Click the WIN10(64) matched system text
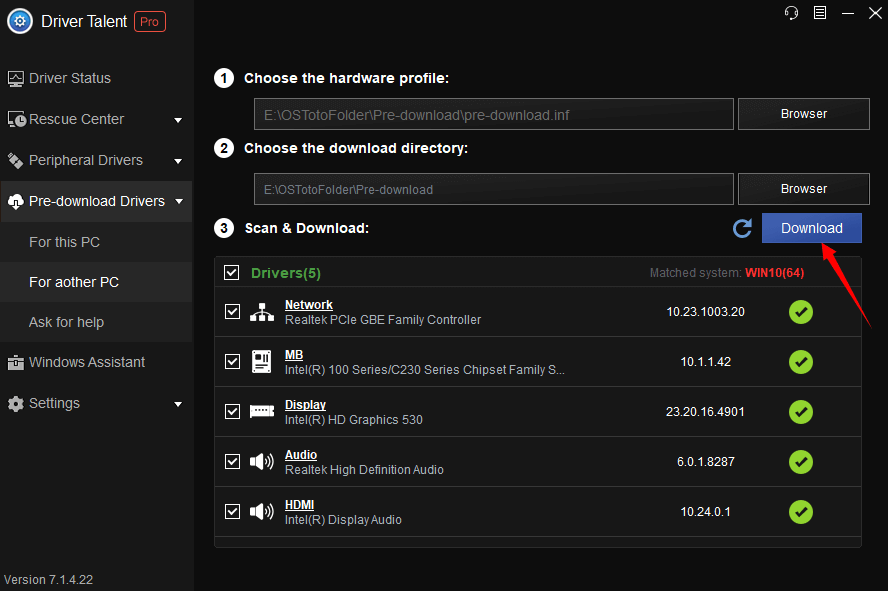 [x=774, y=273]
